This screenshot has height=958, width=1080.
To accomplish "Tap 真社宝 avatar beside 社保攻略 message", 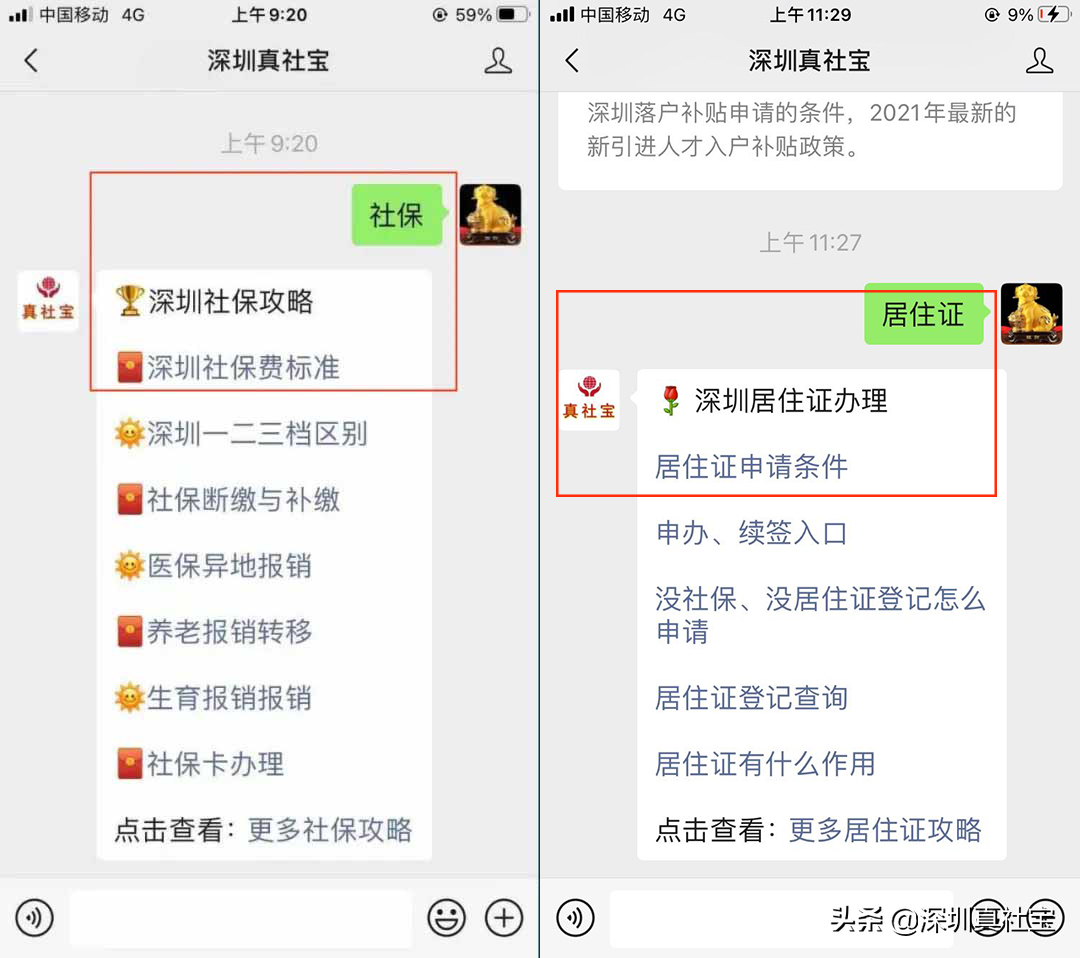I will tap(48, 301).
